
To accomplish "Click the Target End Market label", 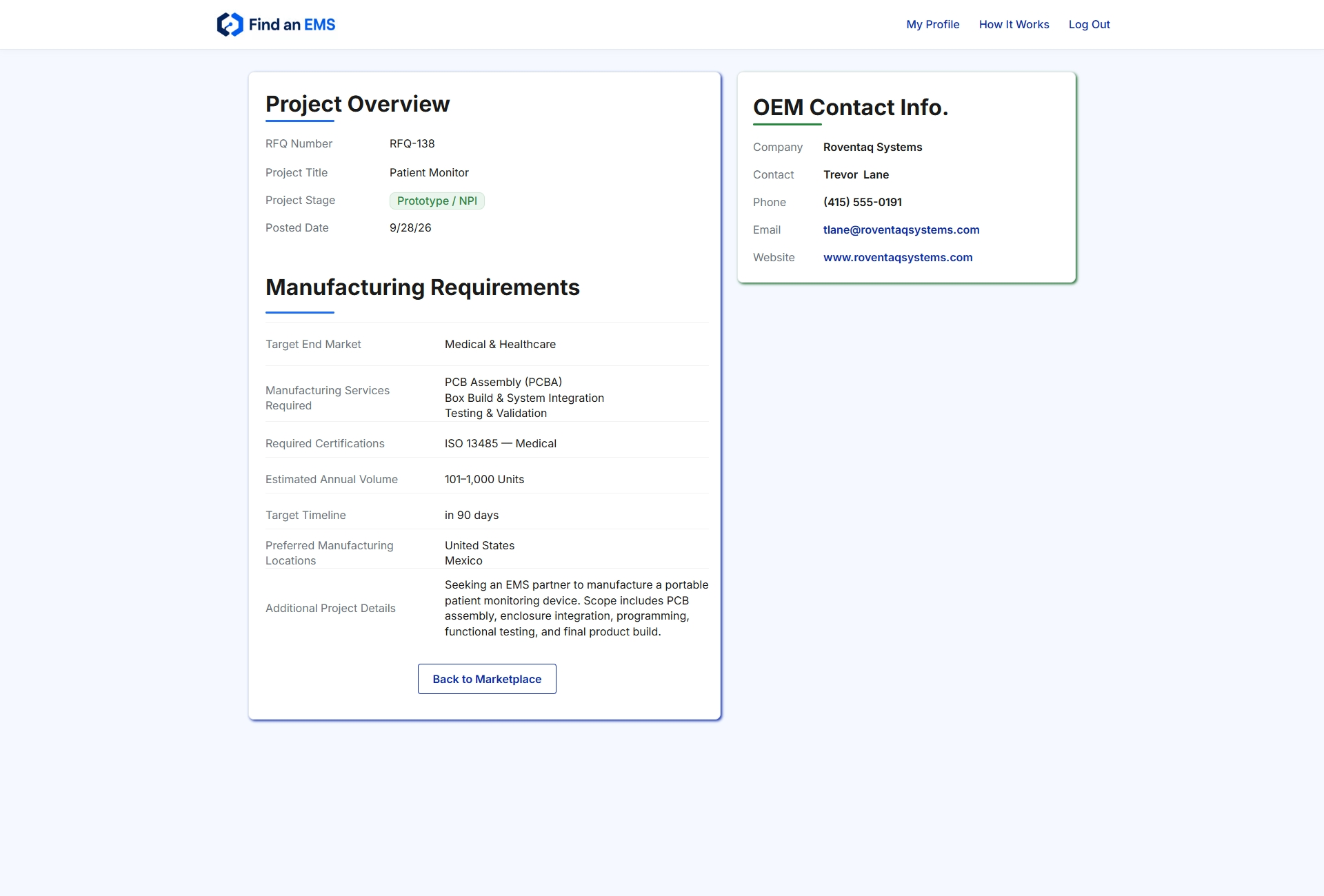I will pyautogui.click(x=313, y=344).
